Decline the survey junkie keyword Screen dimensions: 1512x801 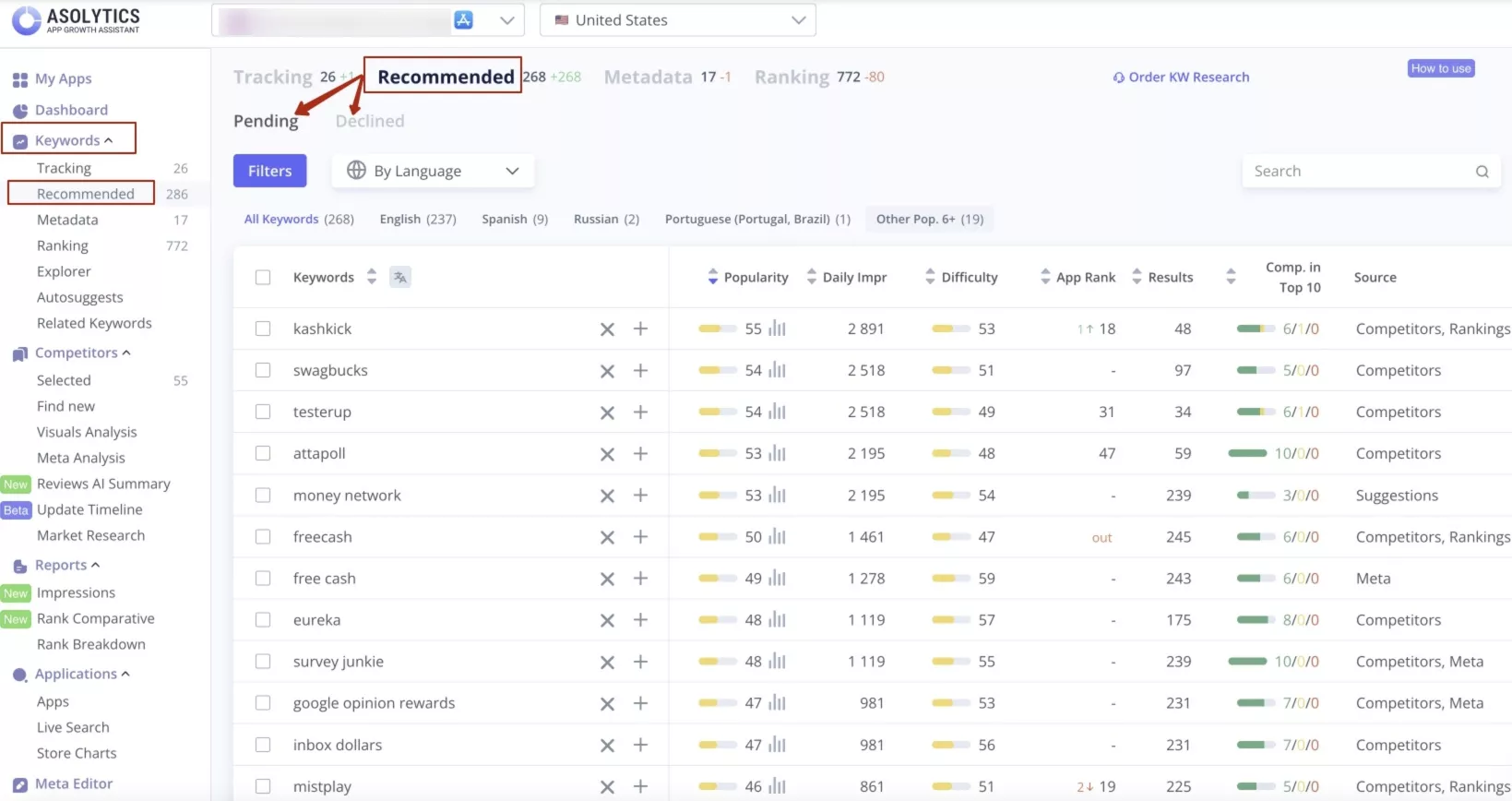[x=607, y=663]
